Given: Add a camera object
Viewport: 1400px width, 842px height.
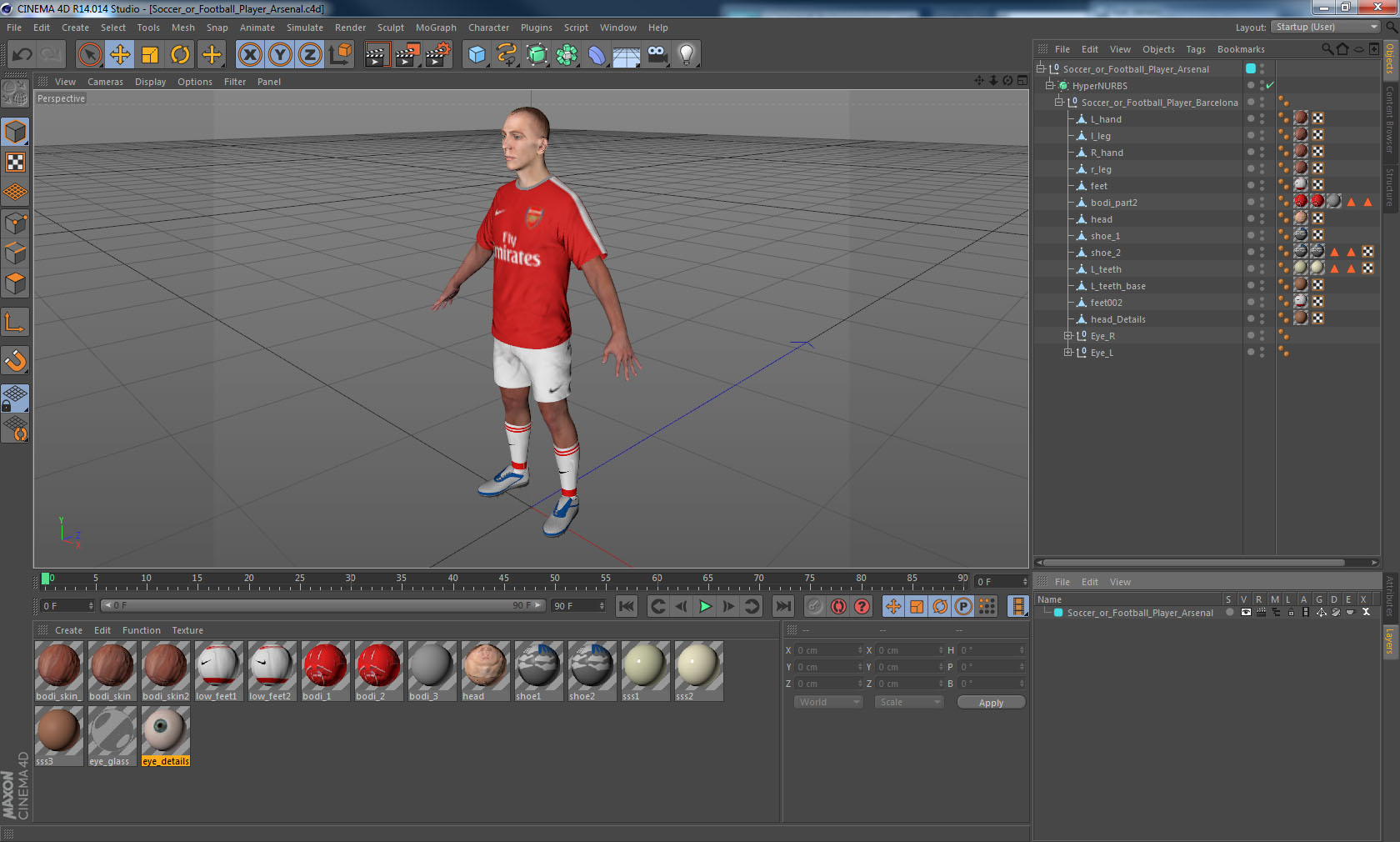Looking at the screenshot, I should tap(657, 55).
